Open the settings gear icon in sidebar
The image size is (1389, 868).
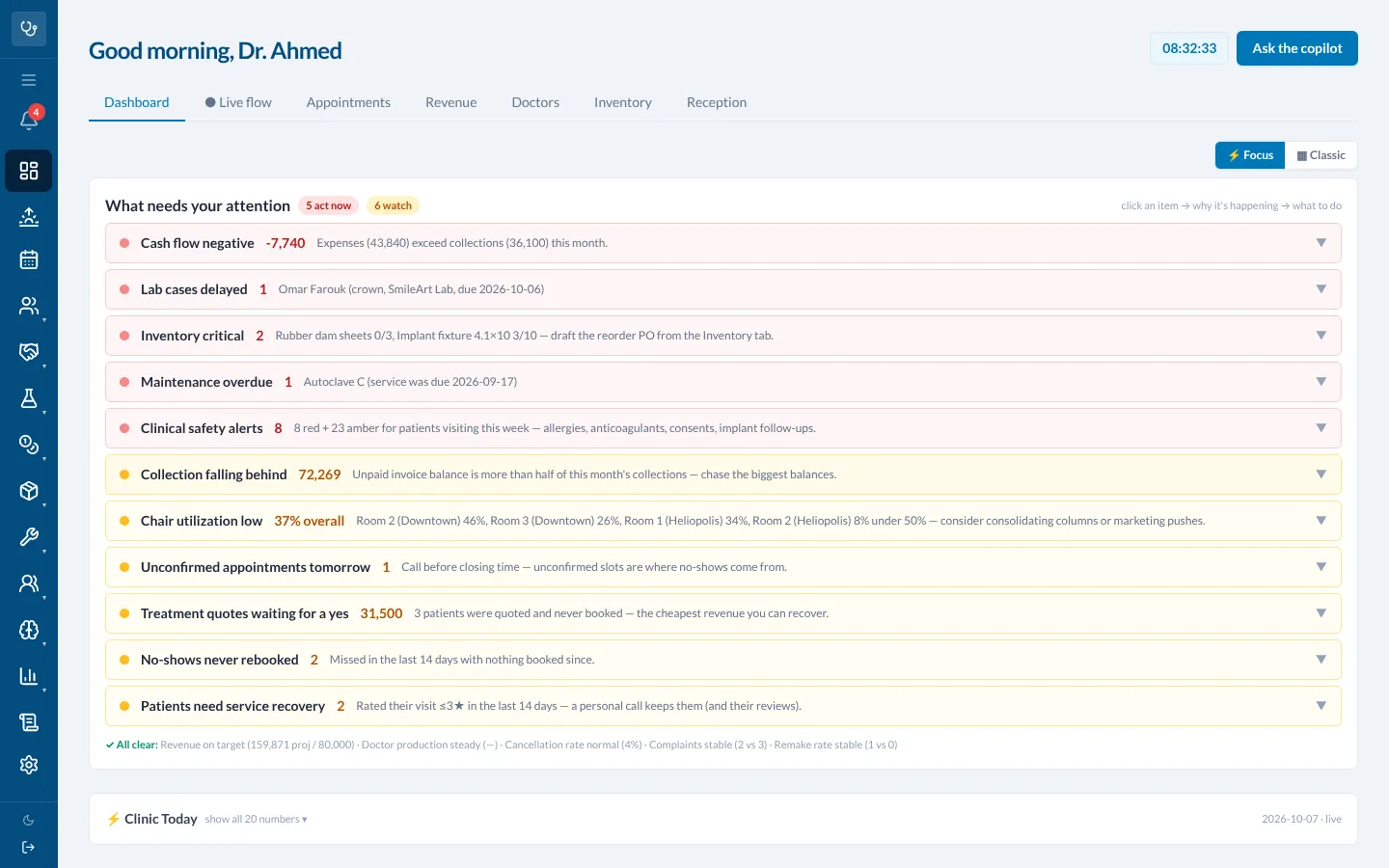29,765
